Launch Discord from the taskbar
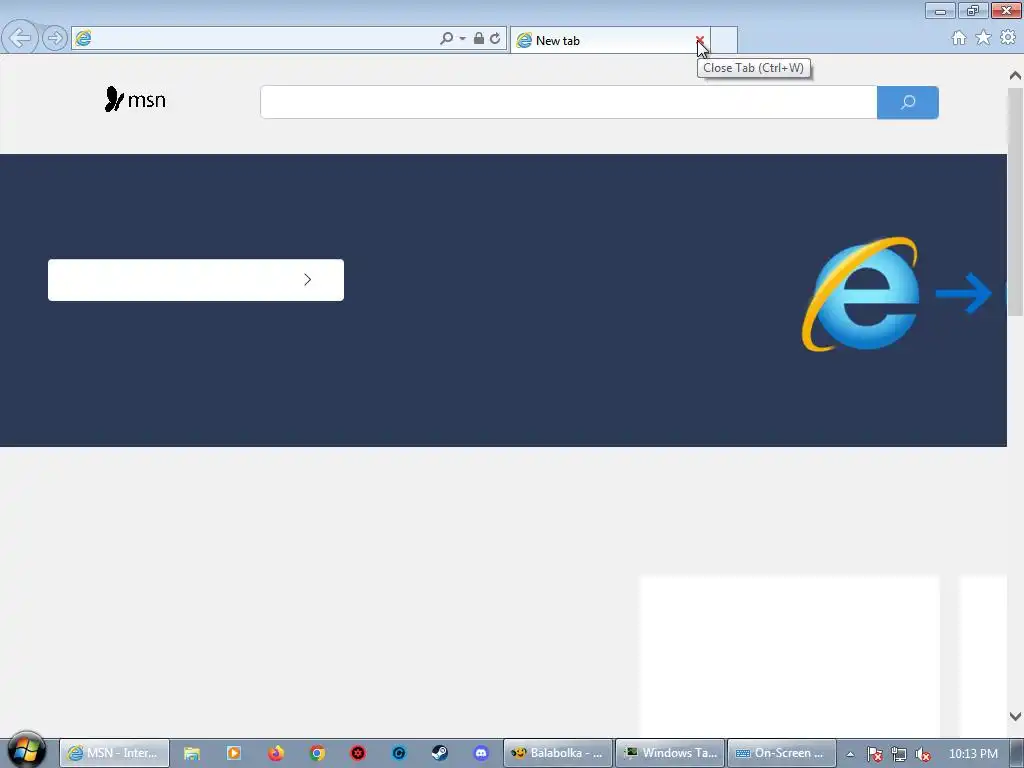This screenshot has width=1024, height=768. tap(481, 754)
